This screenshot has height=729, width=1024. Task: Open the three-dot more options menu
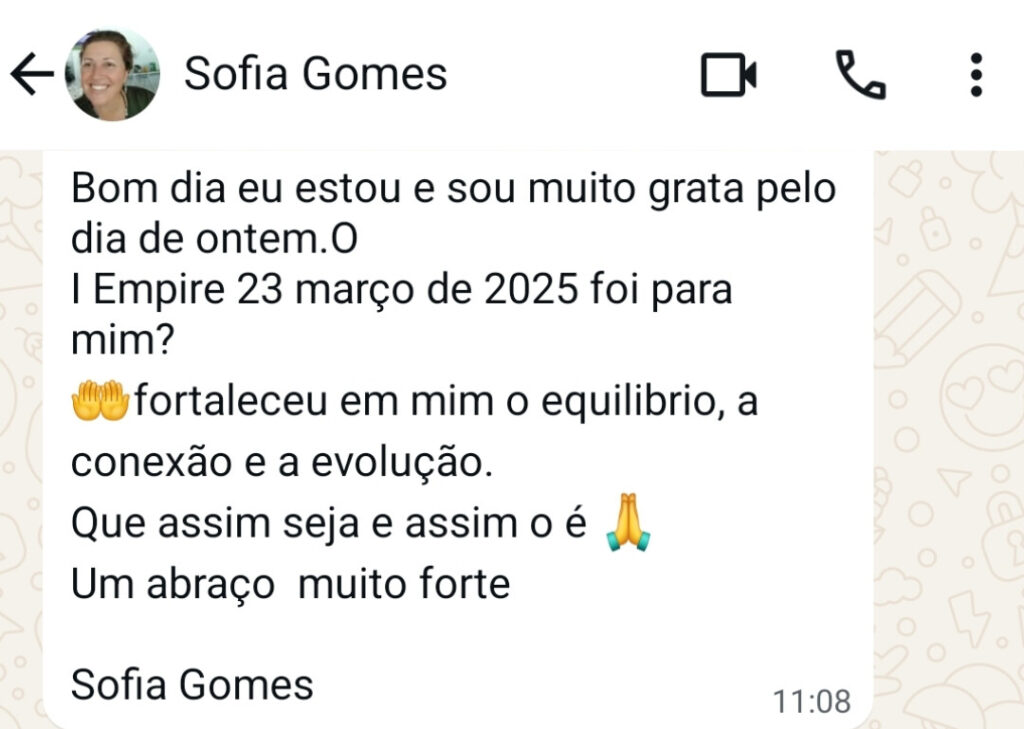coord(976,76)
